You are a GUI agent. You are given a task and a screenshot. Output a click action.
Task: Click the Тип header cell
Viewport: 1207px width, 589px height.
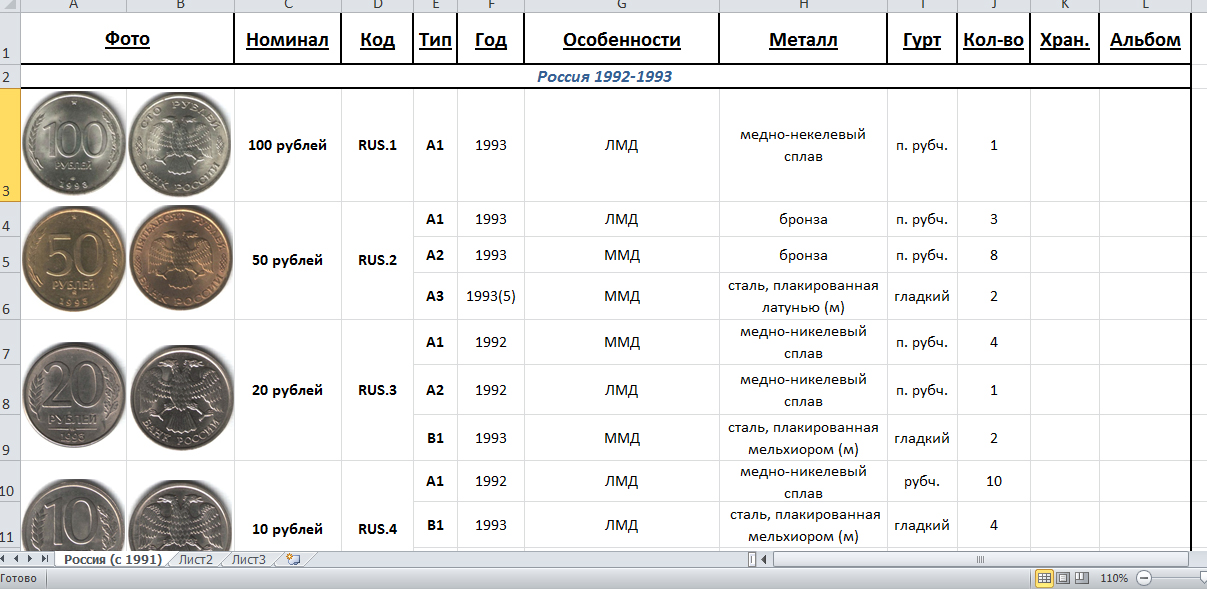435,39
